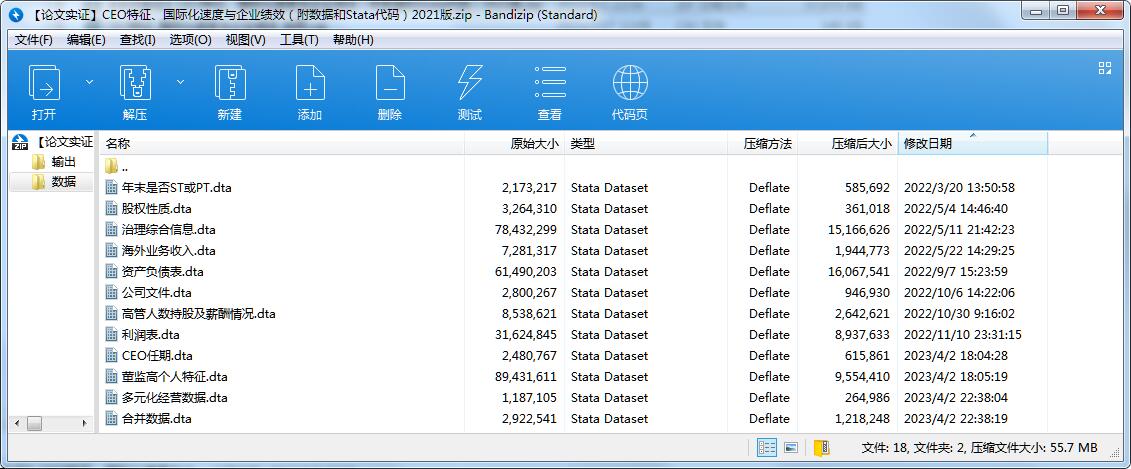Click the left arrow of tree horizontal scrollbar
This screenshot has height=469, width=1131.
coord(16,423)
